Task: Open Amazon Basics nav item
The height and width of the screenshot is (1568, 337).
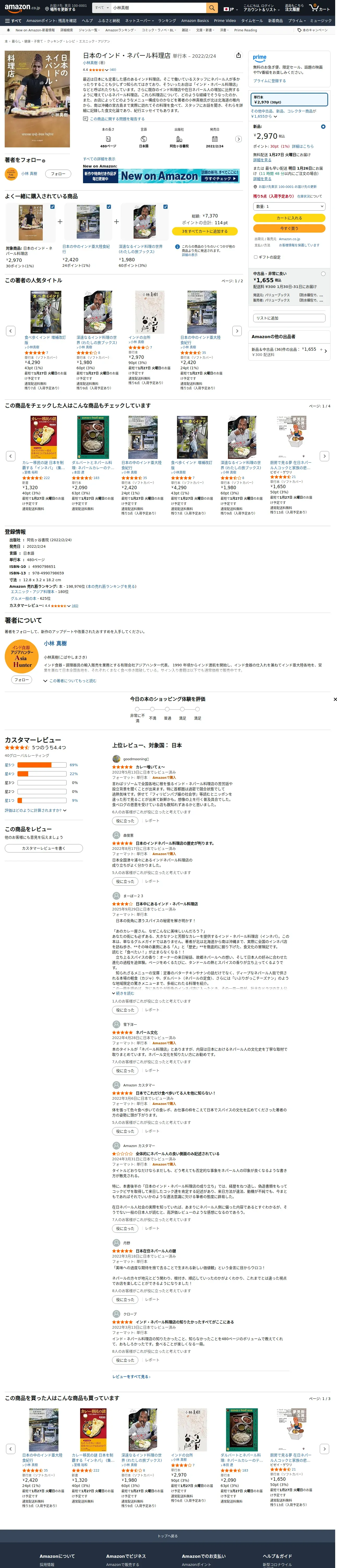Action: [x=195, y=21]
